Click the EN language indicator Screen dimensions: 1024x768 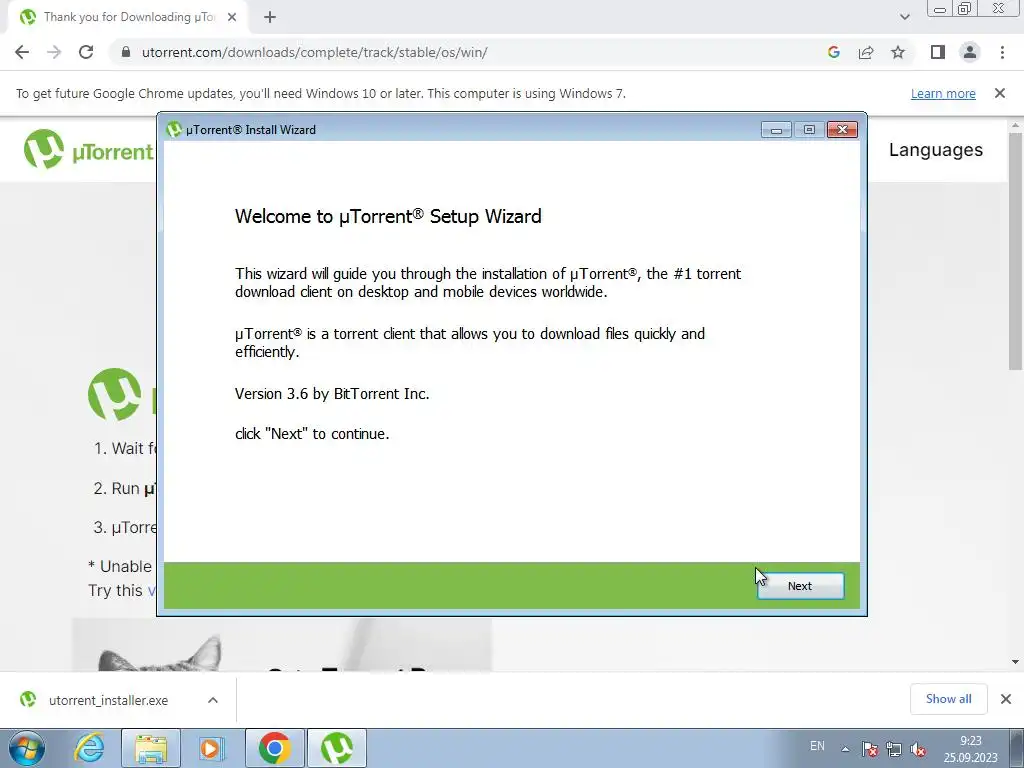(817, 746)
